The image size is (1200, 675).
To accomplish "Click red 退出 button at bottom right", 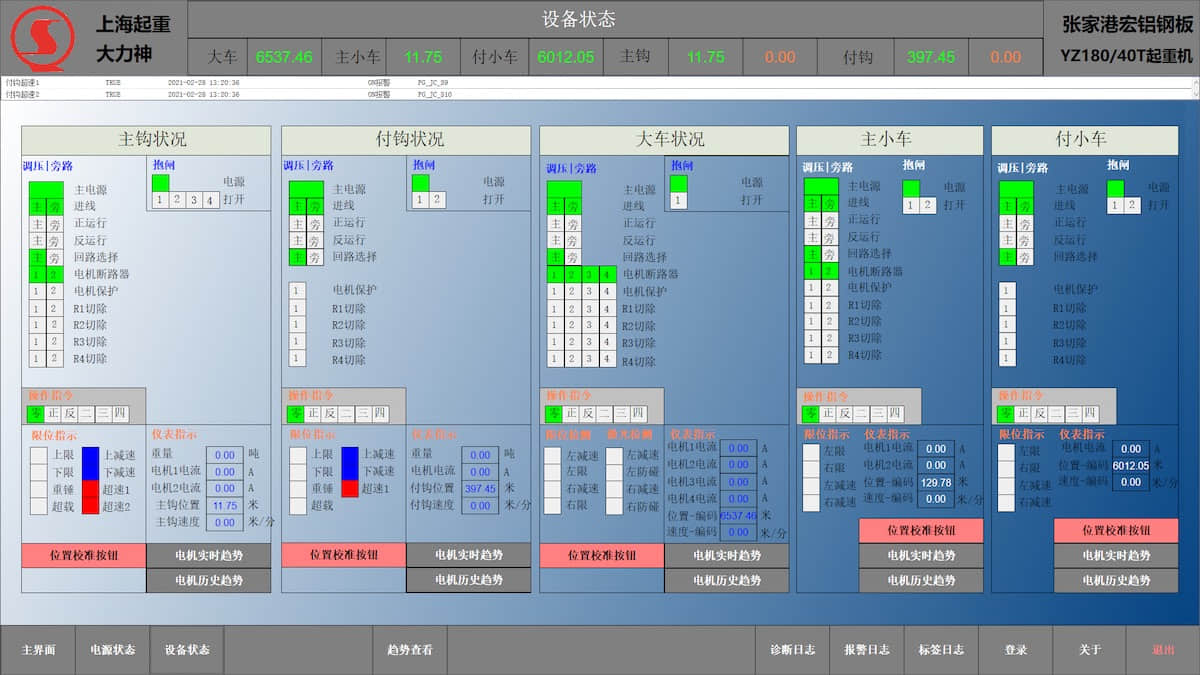I will [1163, 650].
